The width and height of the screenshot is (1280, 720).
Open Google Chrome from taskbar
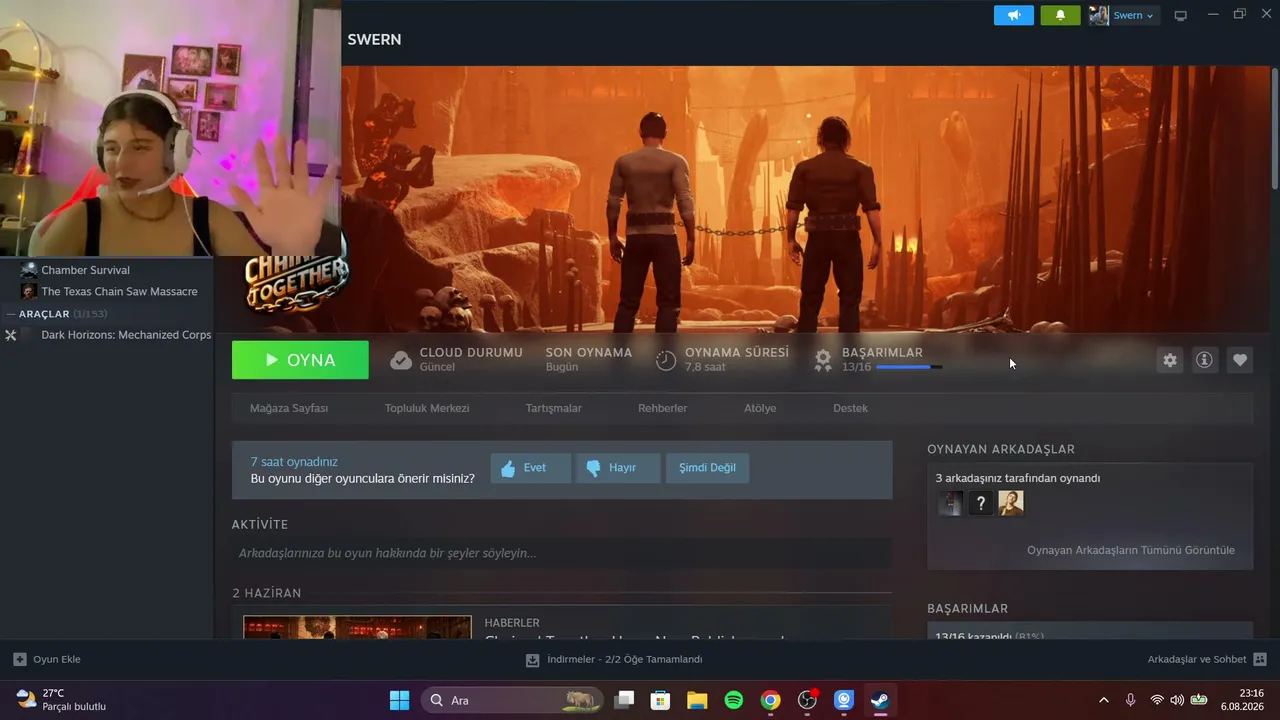coord(770,700)
